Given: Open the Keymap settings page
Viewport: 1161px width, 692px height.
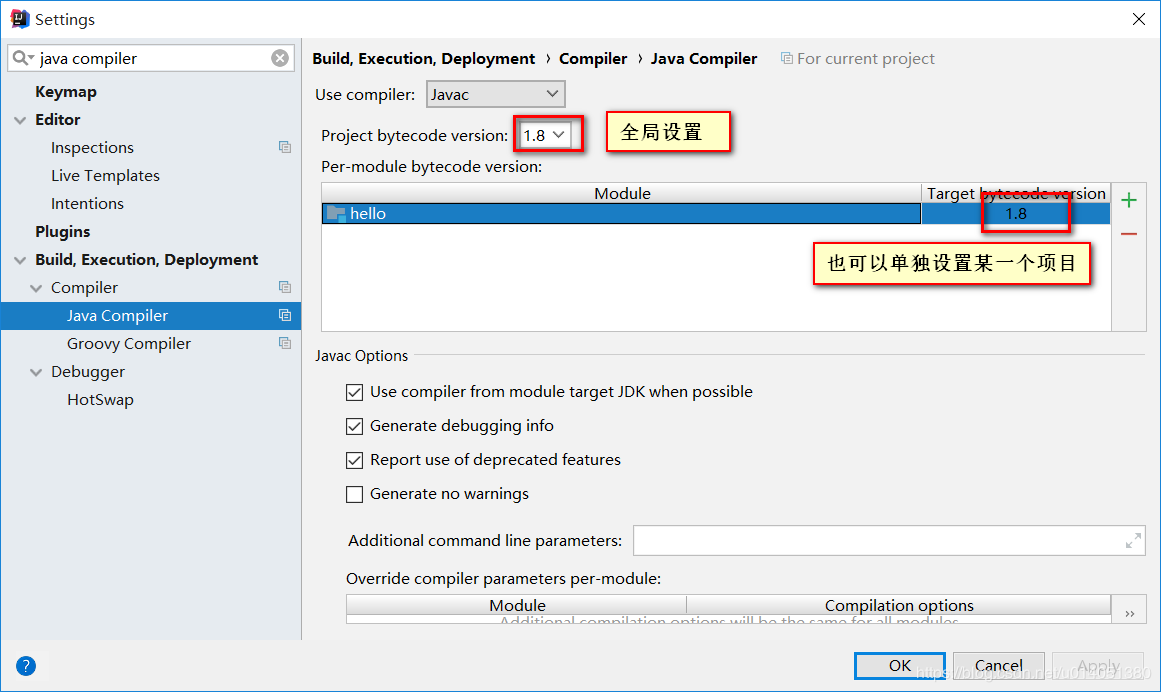Looking at the screenshot, I should coord(66,91).
